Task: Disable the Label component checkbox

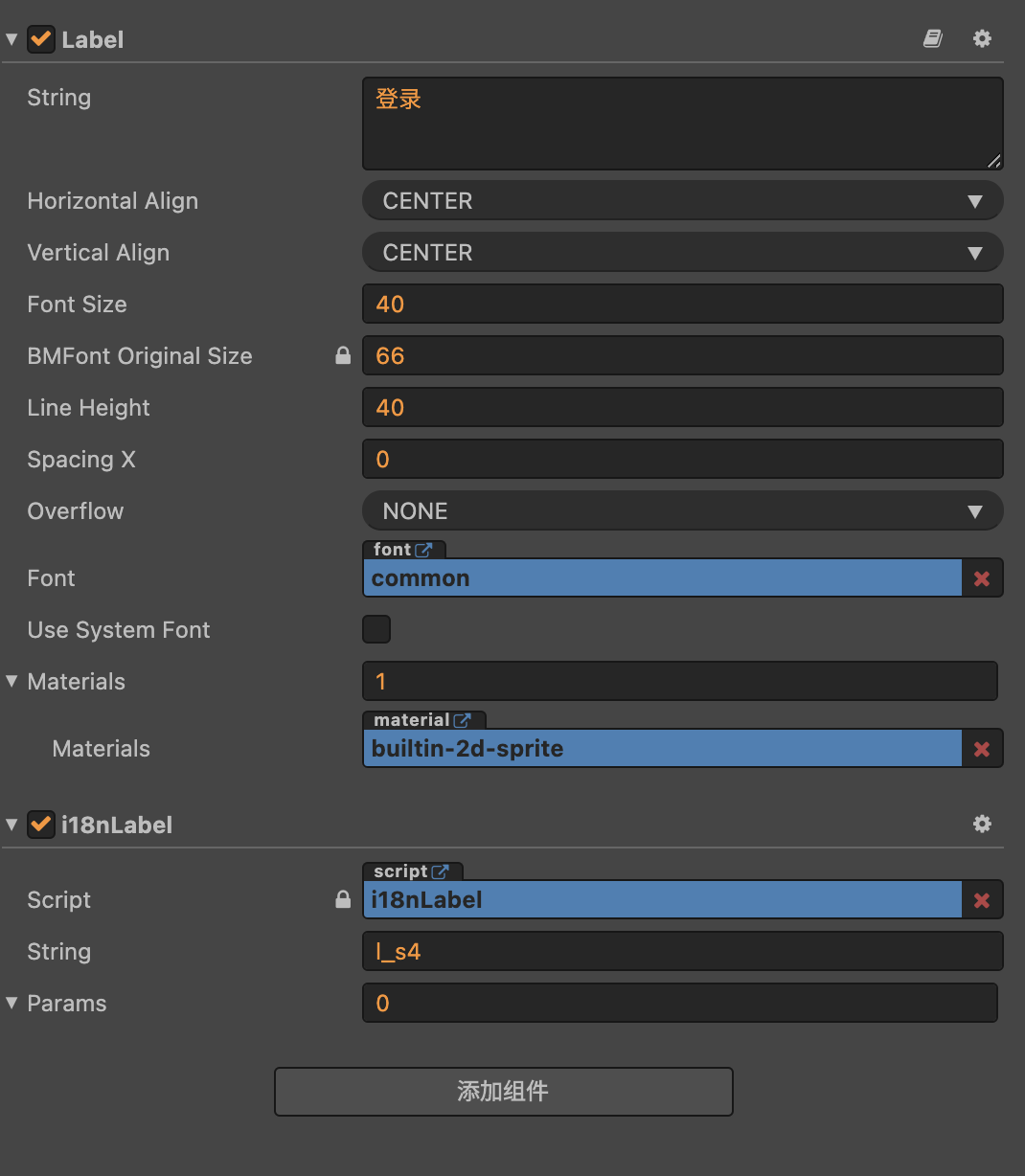Action: point(41,39)
